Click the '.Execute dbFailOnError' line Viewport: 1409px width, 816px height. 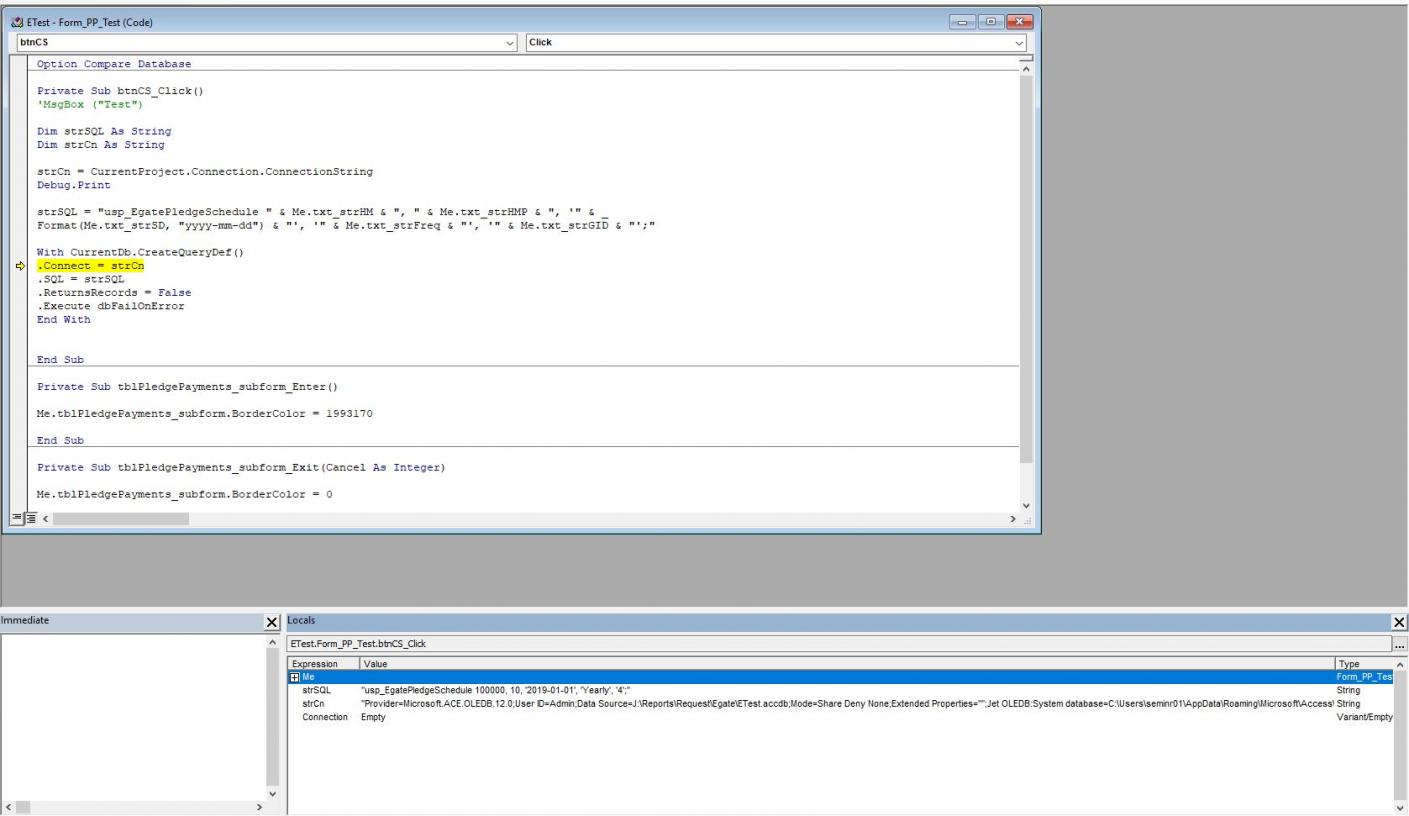pos(111,306)
